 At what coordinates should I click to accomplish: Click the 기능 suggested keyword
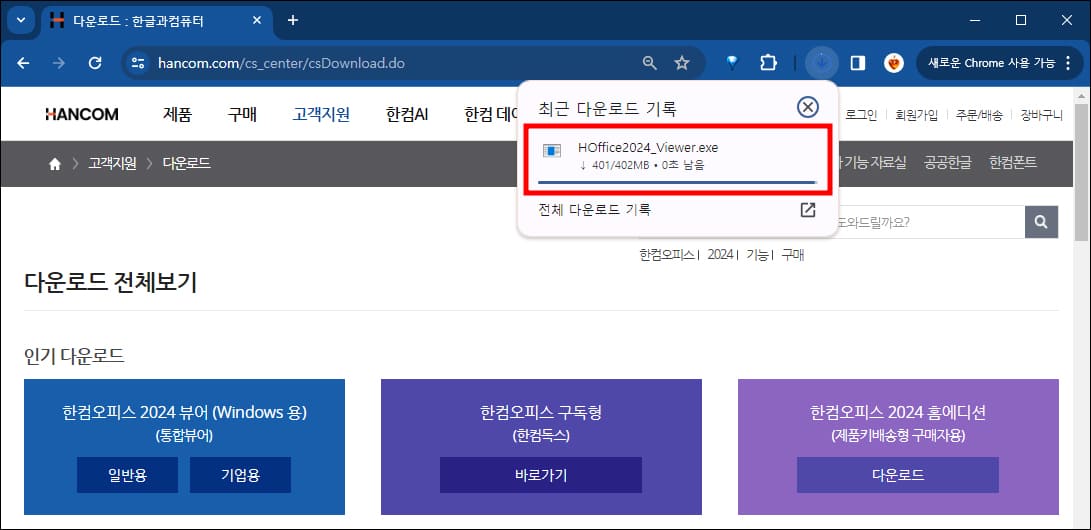757,255
